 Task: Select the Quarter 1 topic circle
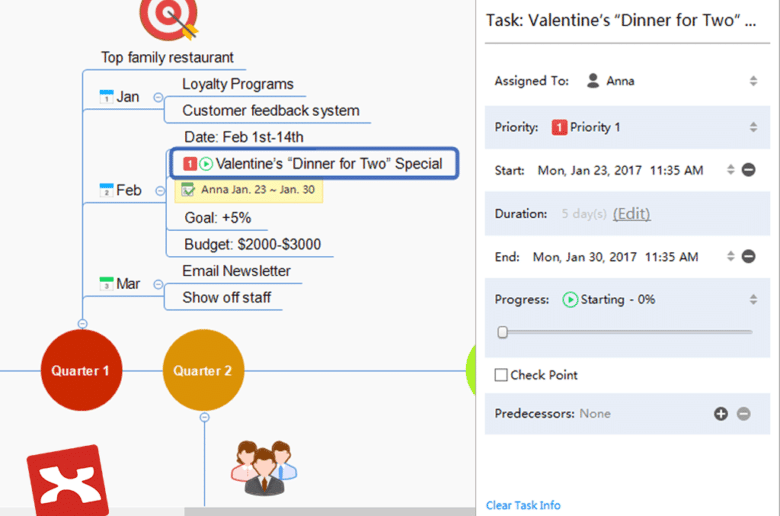(81, 370)
